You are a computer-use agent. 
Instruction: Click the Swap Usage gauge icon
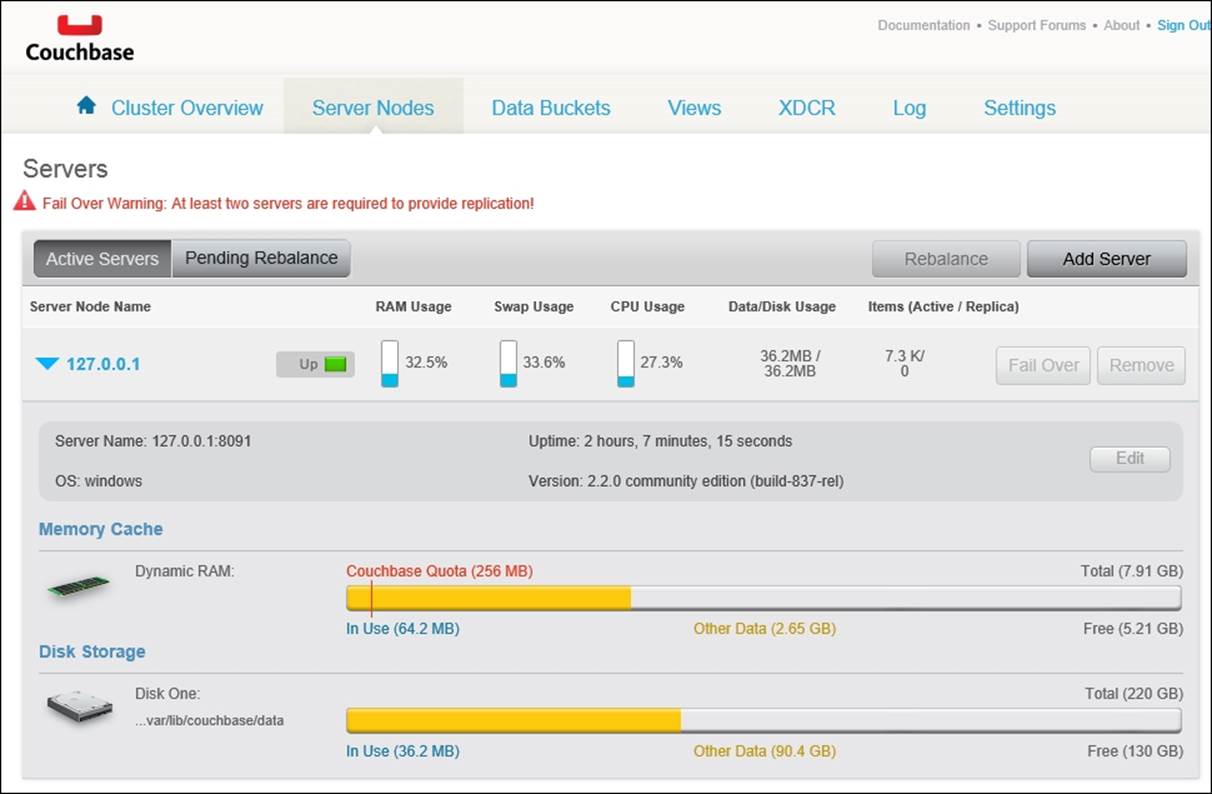click(508, 363)
